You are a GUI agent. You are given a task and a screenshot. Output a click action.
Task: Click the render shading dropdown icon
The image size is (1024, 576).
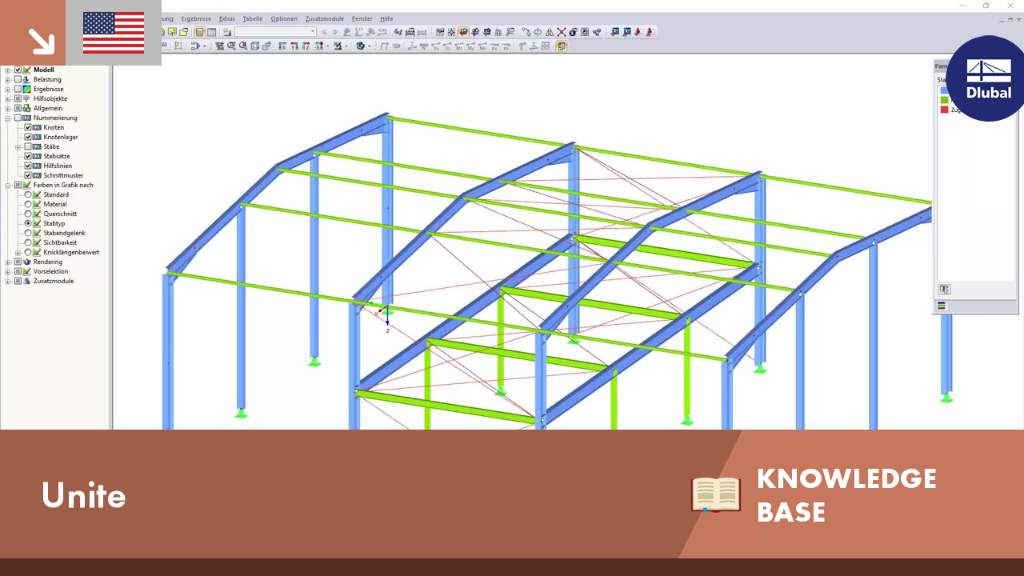point(361,46)
